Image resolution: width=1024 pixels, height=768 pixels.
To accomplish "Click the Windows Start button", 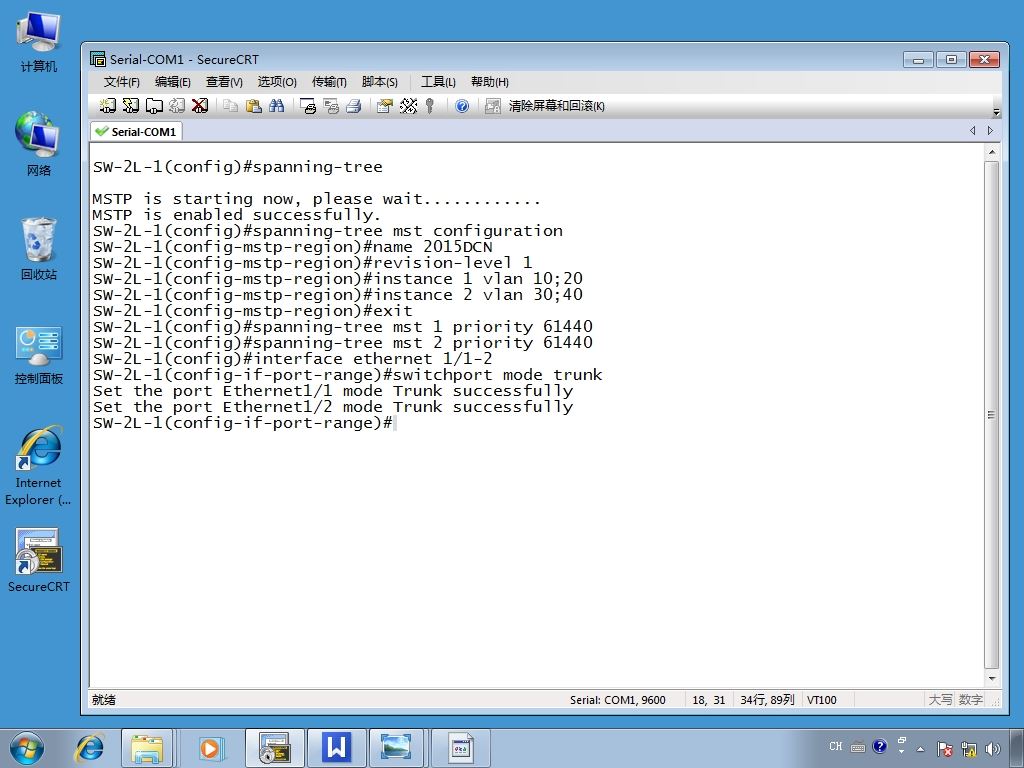I will [x=27, y=748].
